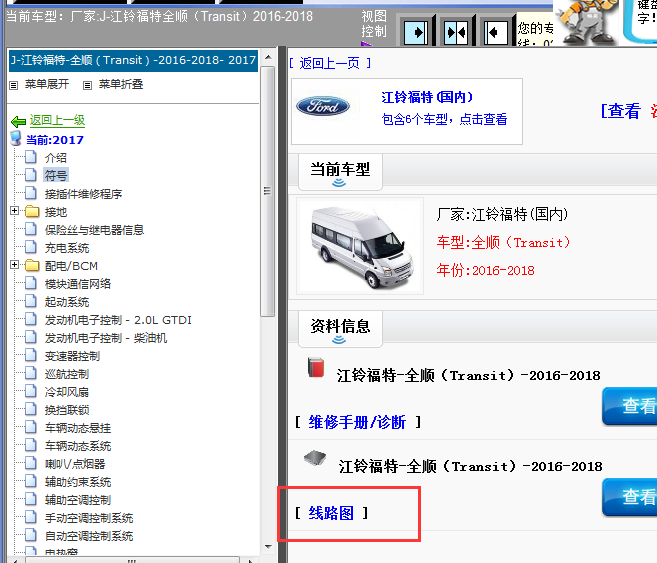Collapse the 当前车型 section arrow
Screen dimensions: 657x563
click(339, 183)
